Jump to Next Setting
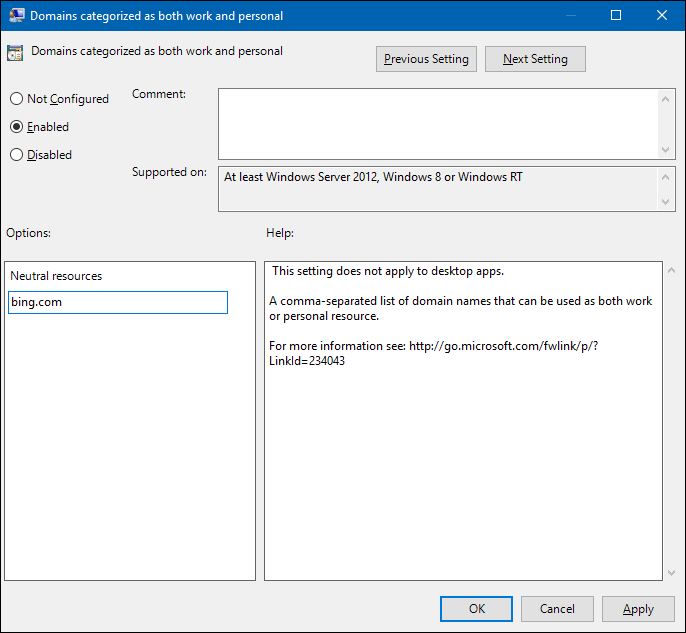 point(535,59)
